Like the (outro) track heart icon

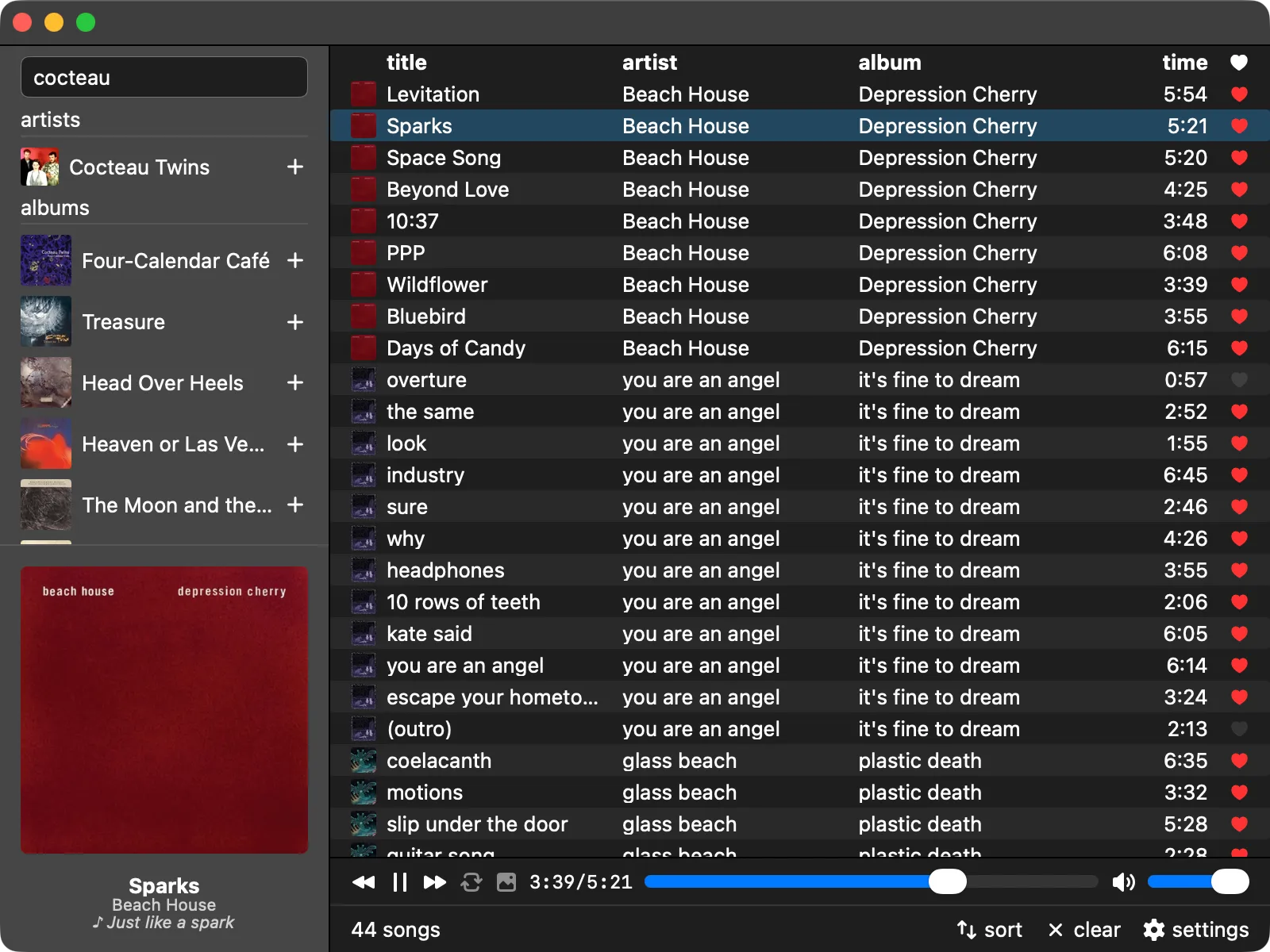pos(1239,729)
